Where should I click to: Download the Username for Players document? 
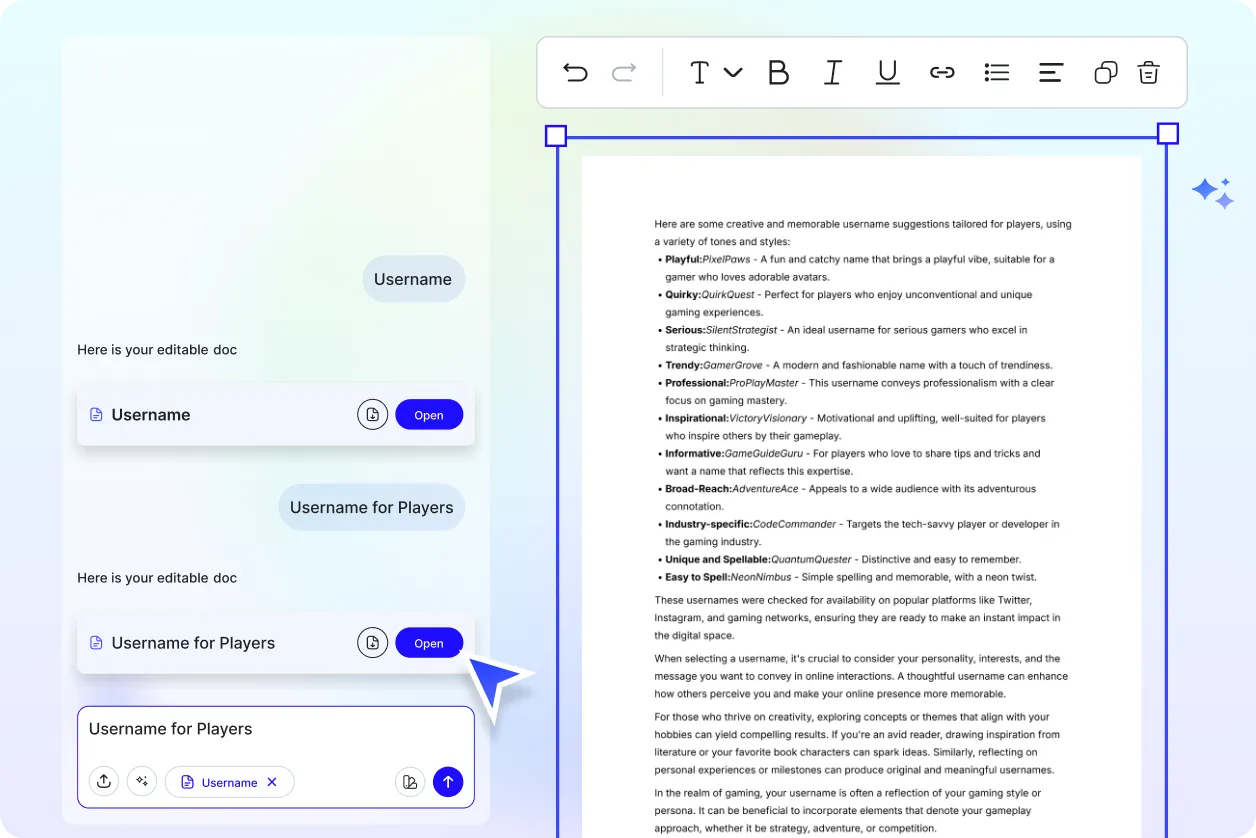pyautogui.click(x=372, y=643)
